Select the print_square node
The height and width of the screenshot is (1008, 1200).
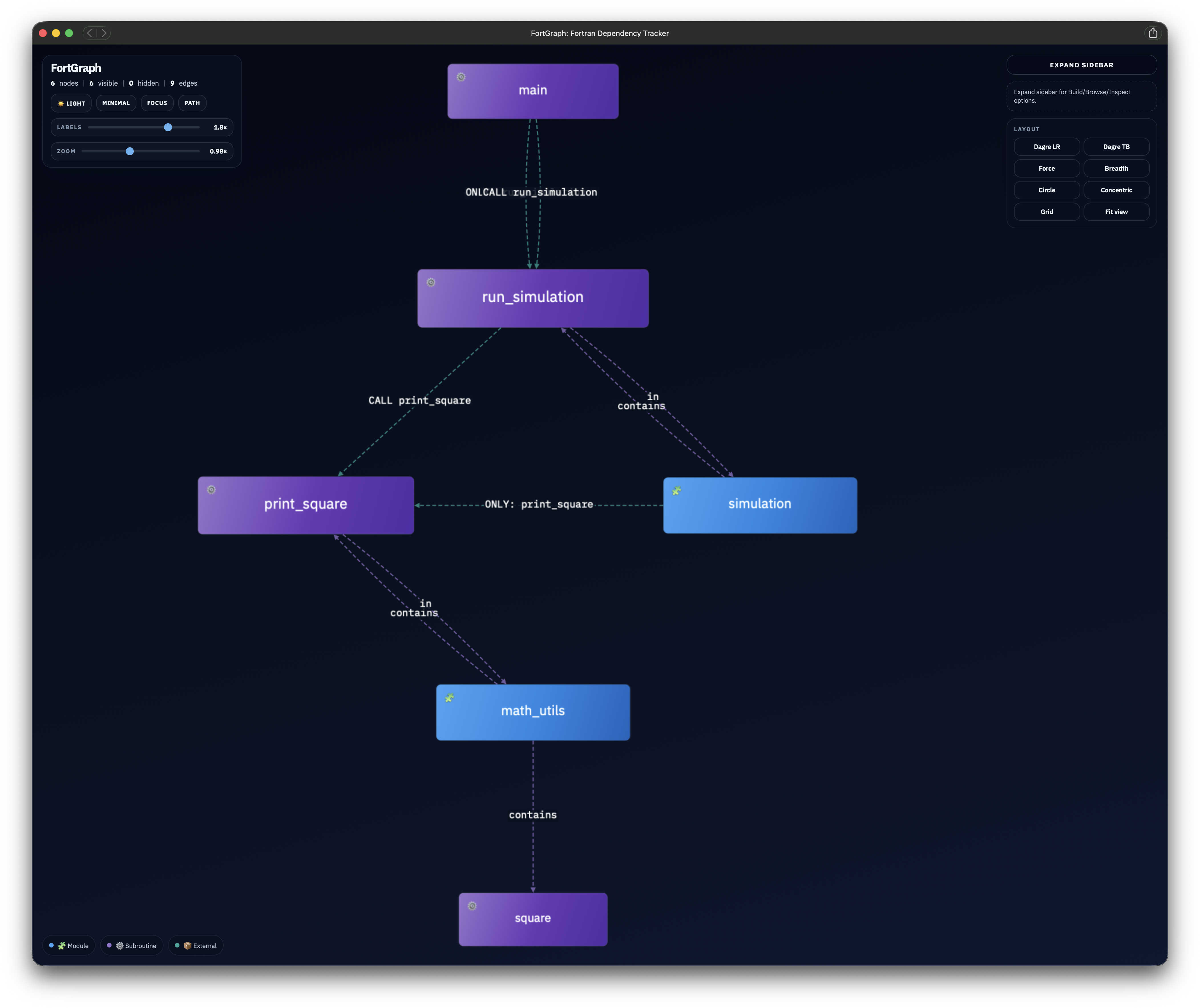[306, 505]
